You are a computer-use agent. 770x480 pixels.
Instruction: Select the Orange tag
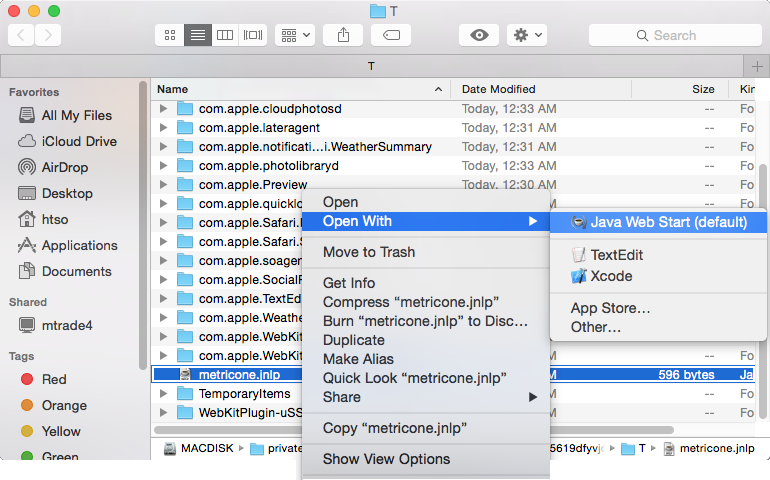(x=54, y=405)
